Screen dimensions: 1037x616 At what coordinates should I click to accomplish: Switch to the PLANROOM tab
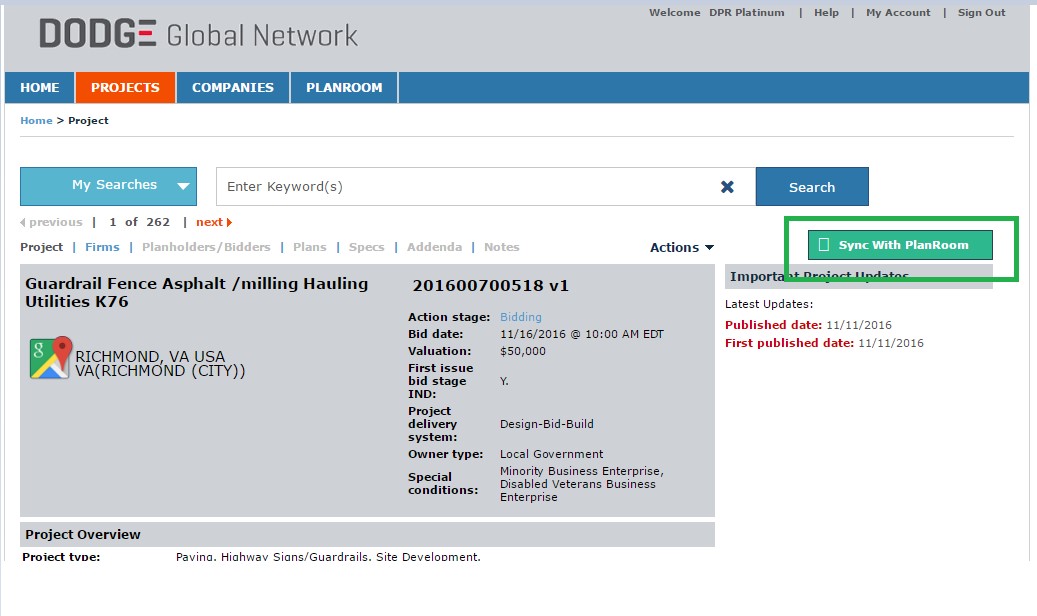[344, 88]
